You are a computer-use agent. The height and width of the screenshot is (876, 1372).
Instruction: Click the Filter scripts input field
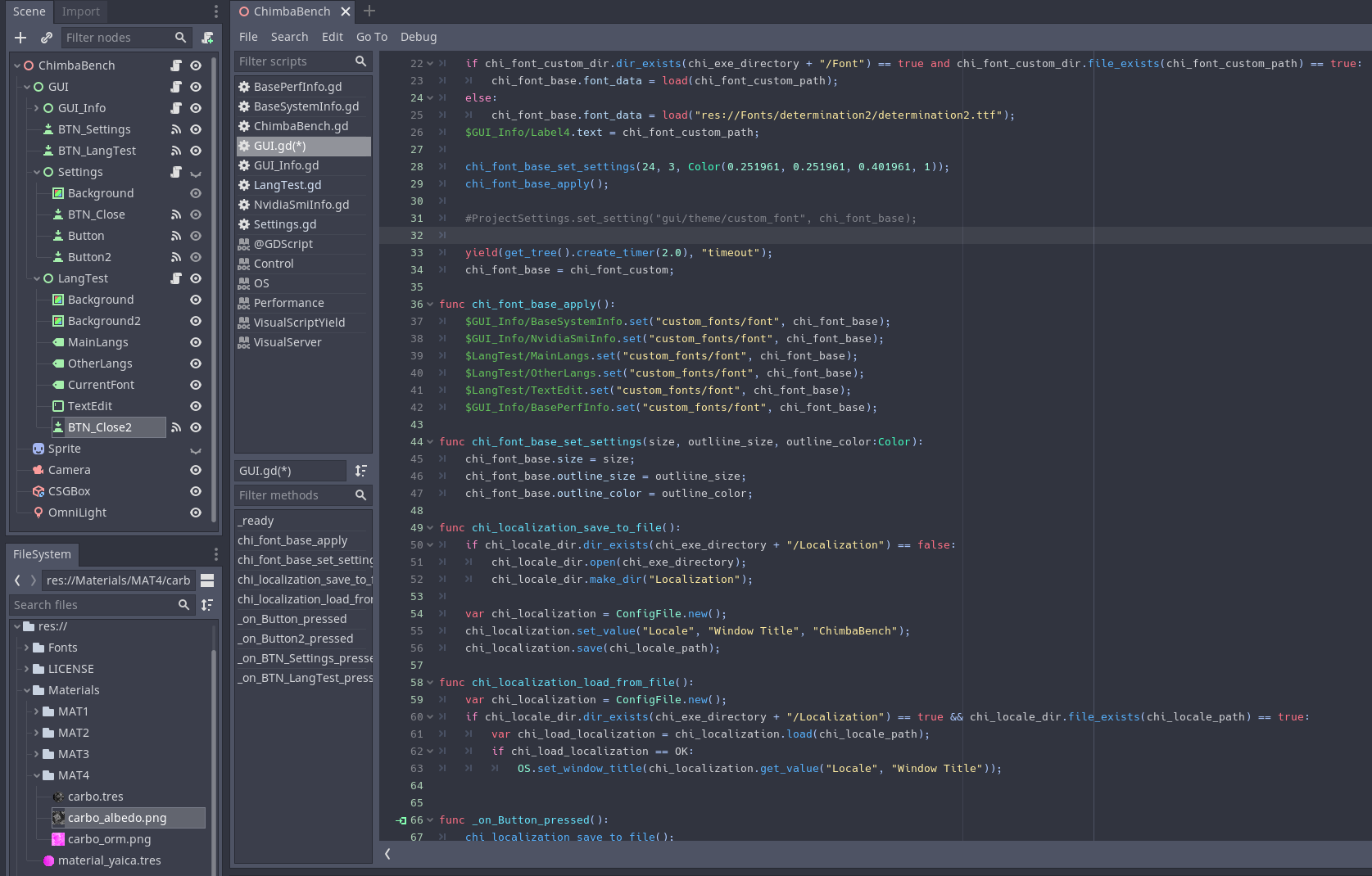[294, 61]
